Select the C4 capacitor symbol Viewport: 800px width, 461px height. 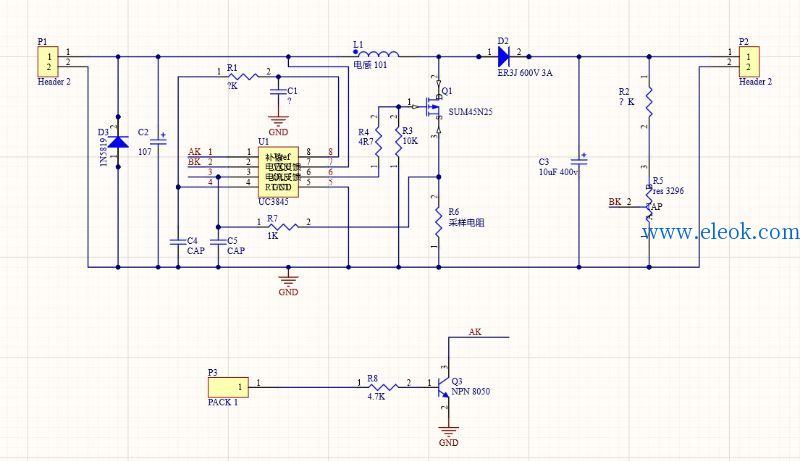click(x=179, y=242)
